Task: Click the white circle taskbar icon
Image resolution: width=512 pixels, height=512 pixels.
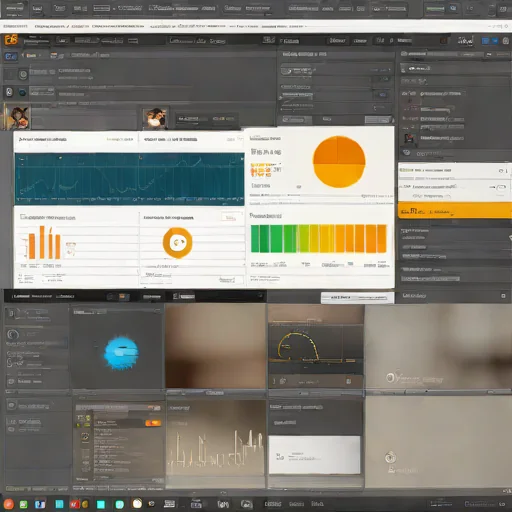Action: point(137,503)
